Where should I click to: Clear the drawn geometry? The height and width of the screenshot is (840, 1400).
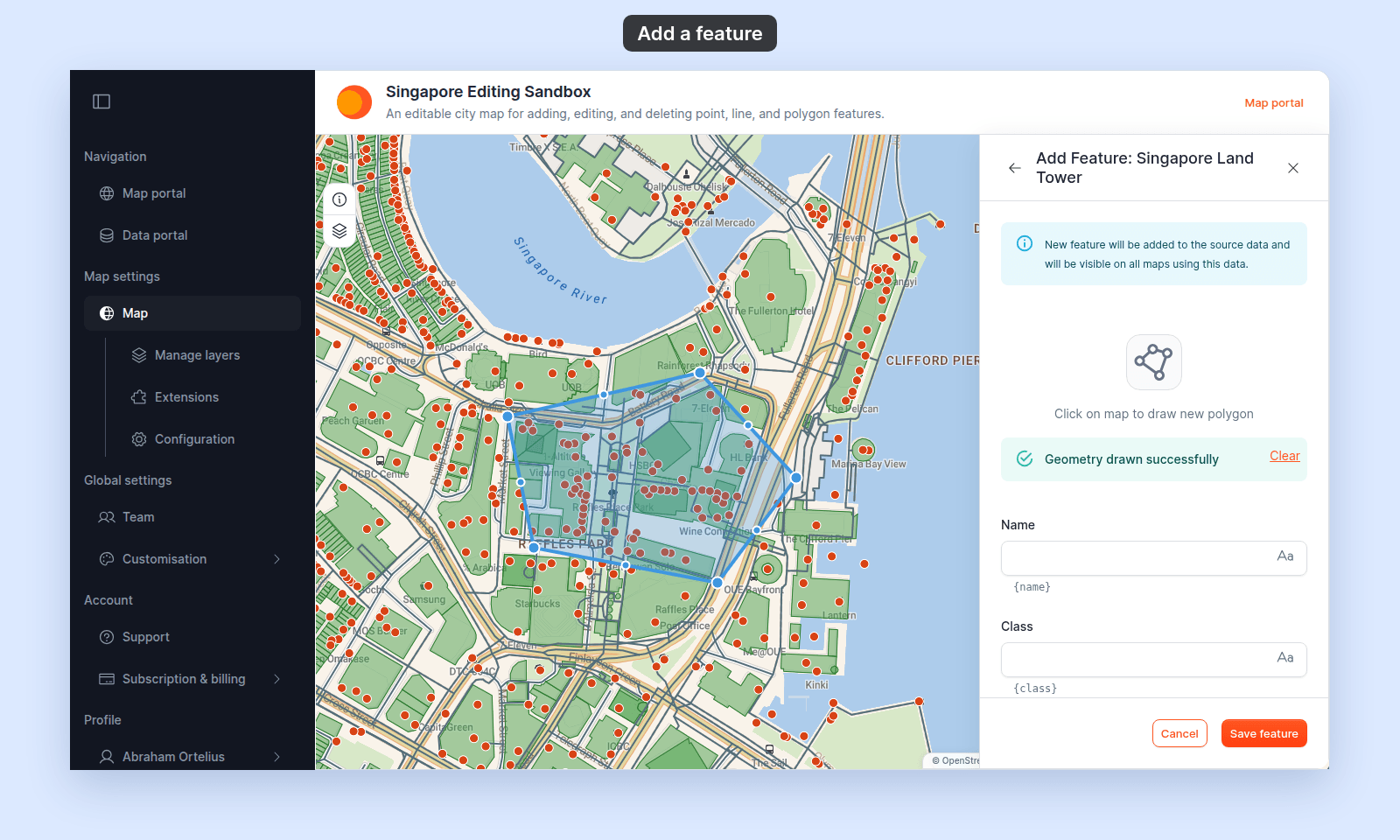[x=1284, y=456]
